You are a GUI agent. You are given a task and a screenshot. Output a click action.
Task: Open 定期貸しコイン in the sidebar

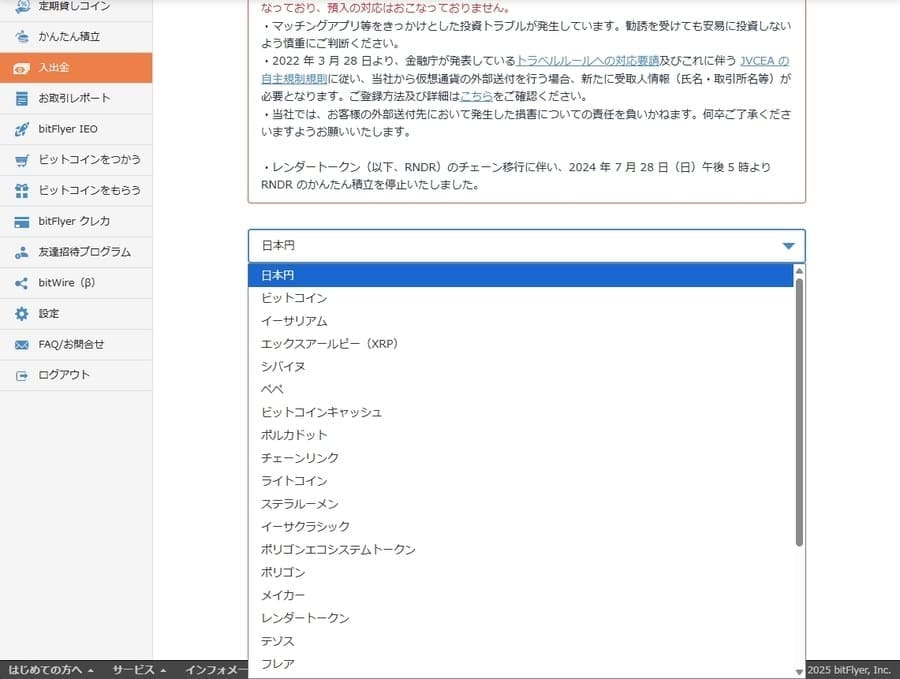76,6
